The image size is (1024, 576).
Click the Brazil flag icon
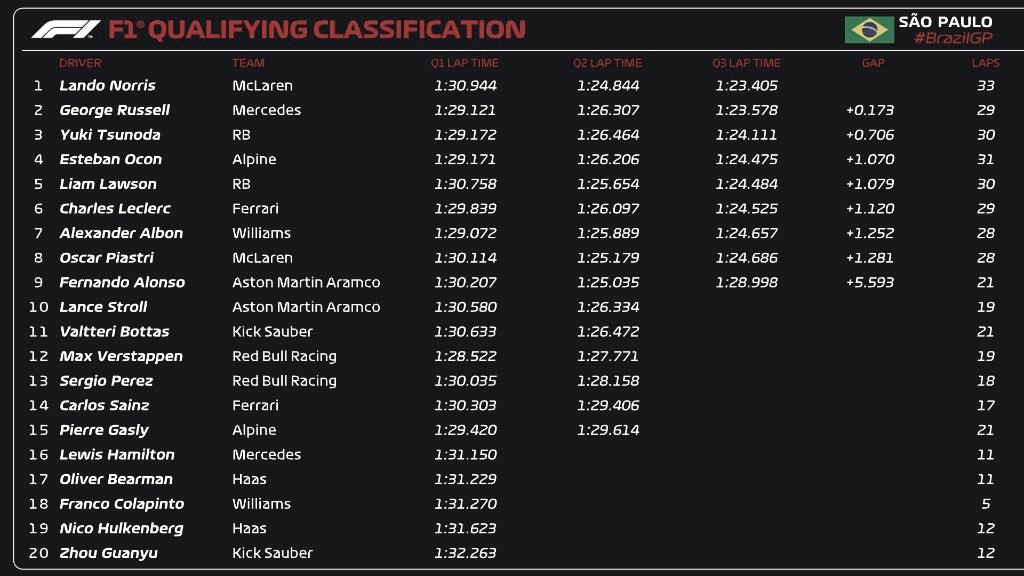point(869,30)
